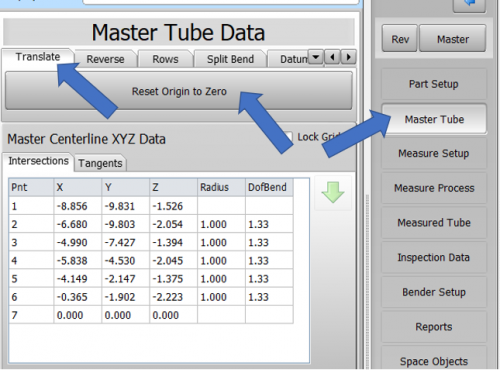The height and width of the screenshot is (370, 500).
Task: Select X cell value -5.838
Action: [x=78, y=260]
